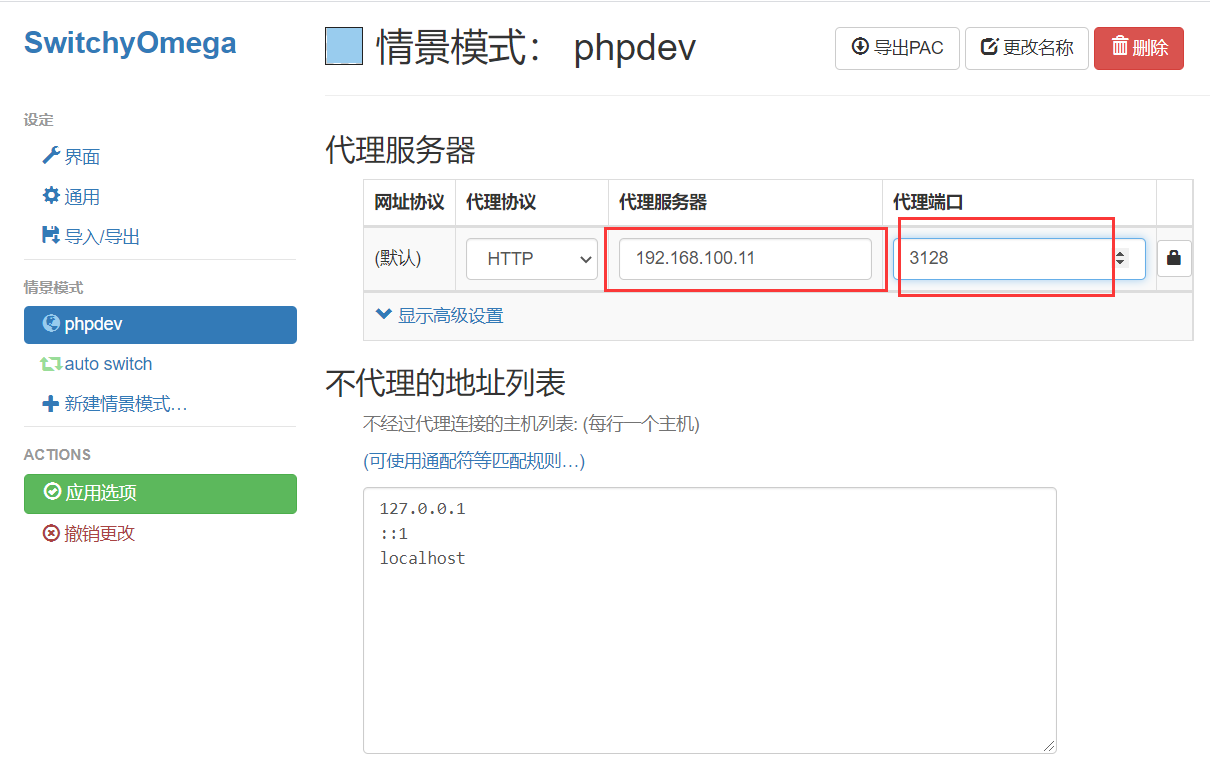The height and width of the screenshot is (770, 1210).
Task: Click the 更改名称 rename button
Action: coord(1027,48)
